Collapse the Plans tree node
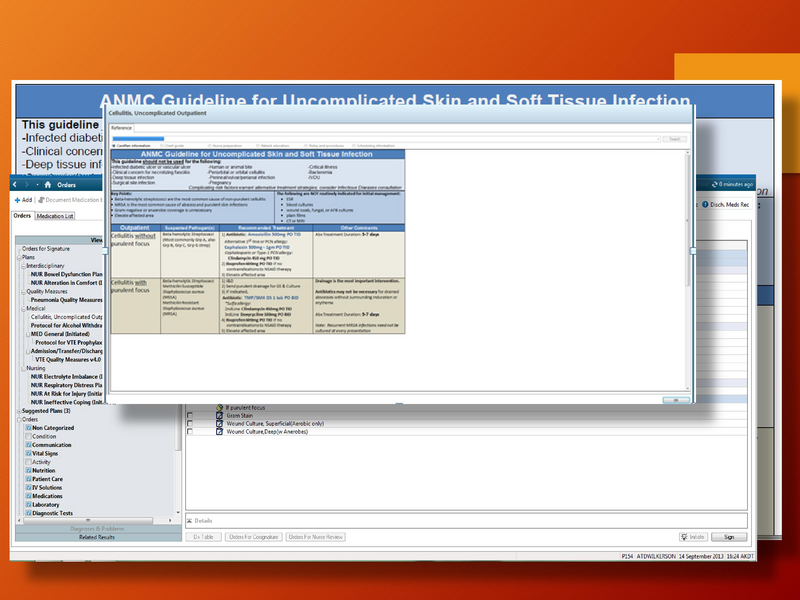Image resolution: width=800 pixels, height=600 pixels. point(19,258)
